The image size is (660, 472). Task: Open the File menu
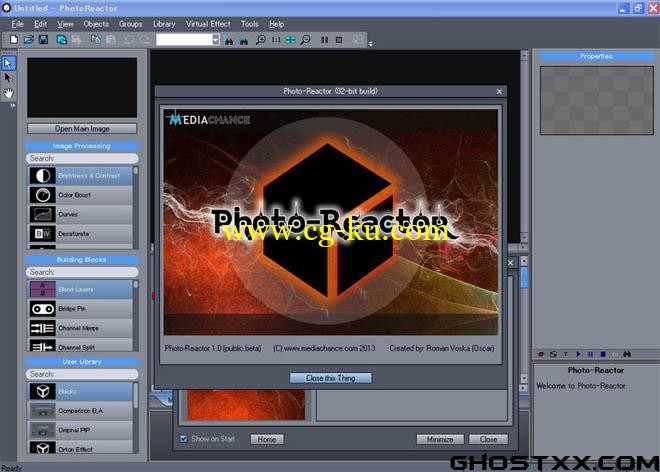coord(17,24)
